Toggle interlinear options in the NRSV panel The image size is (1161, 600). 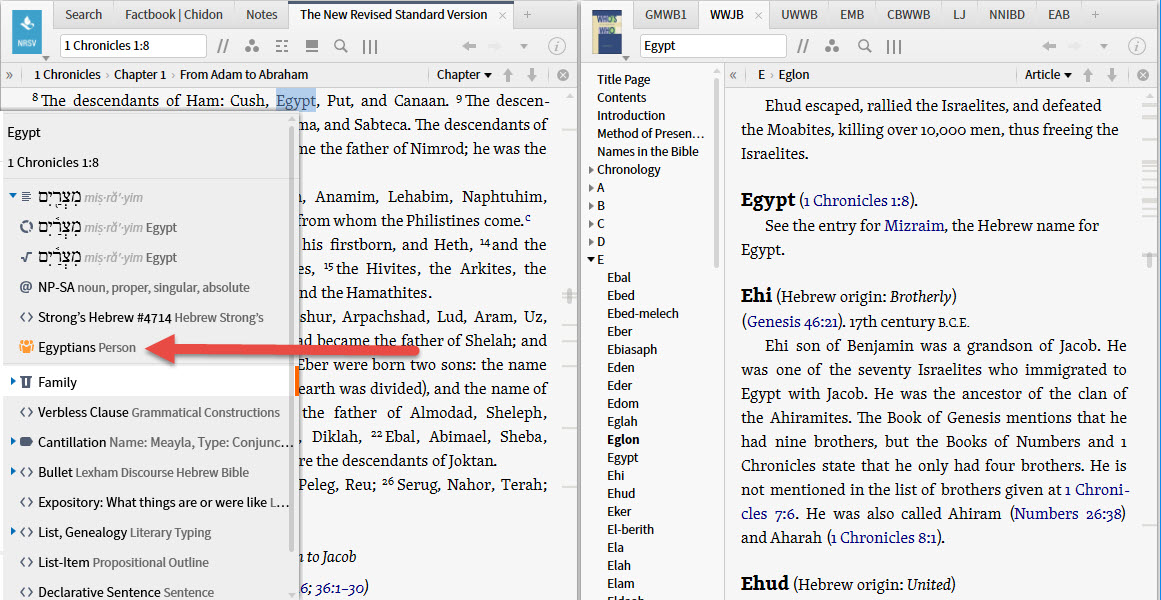coord(282,46)
